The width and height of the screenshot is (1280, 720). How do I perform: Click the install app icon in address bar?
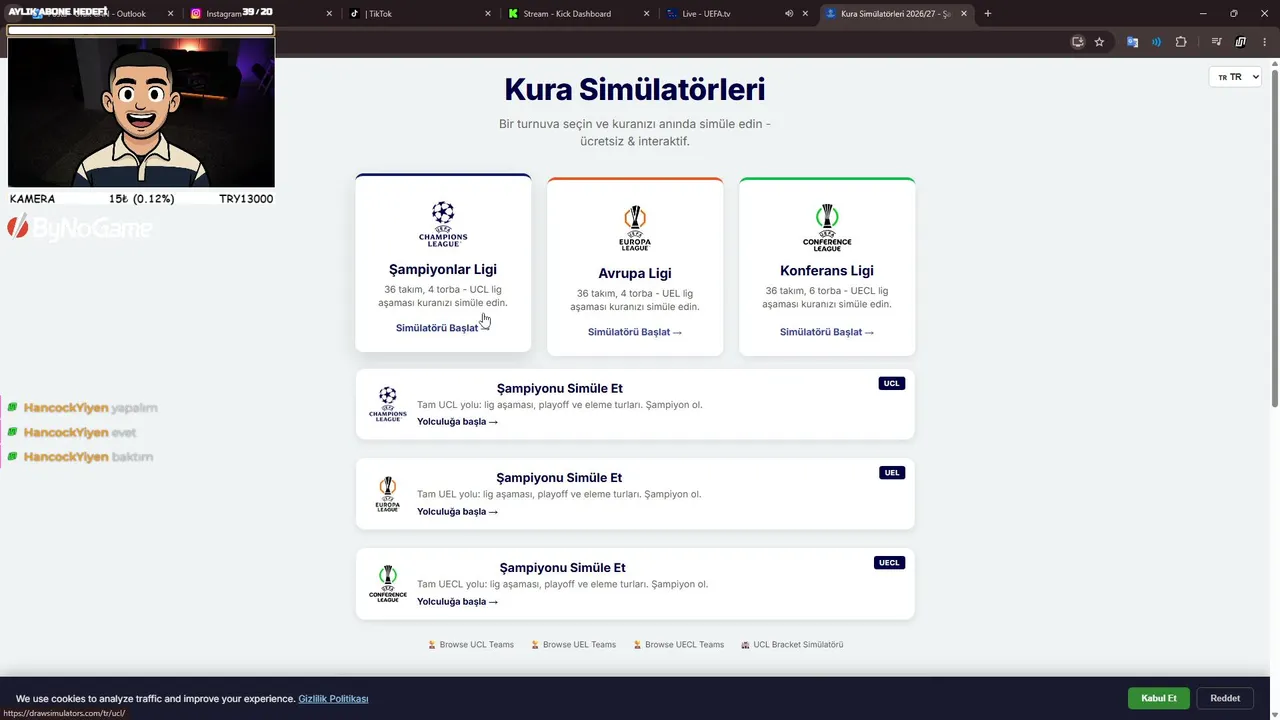point(1077,42)
